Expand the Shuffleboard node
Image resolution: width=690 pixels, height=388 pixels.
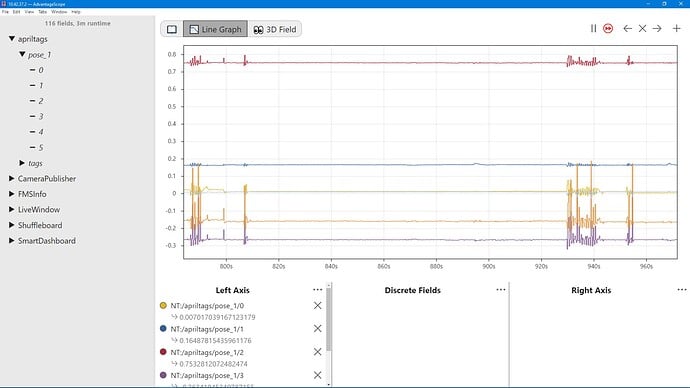[11, 225]
